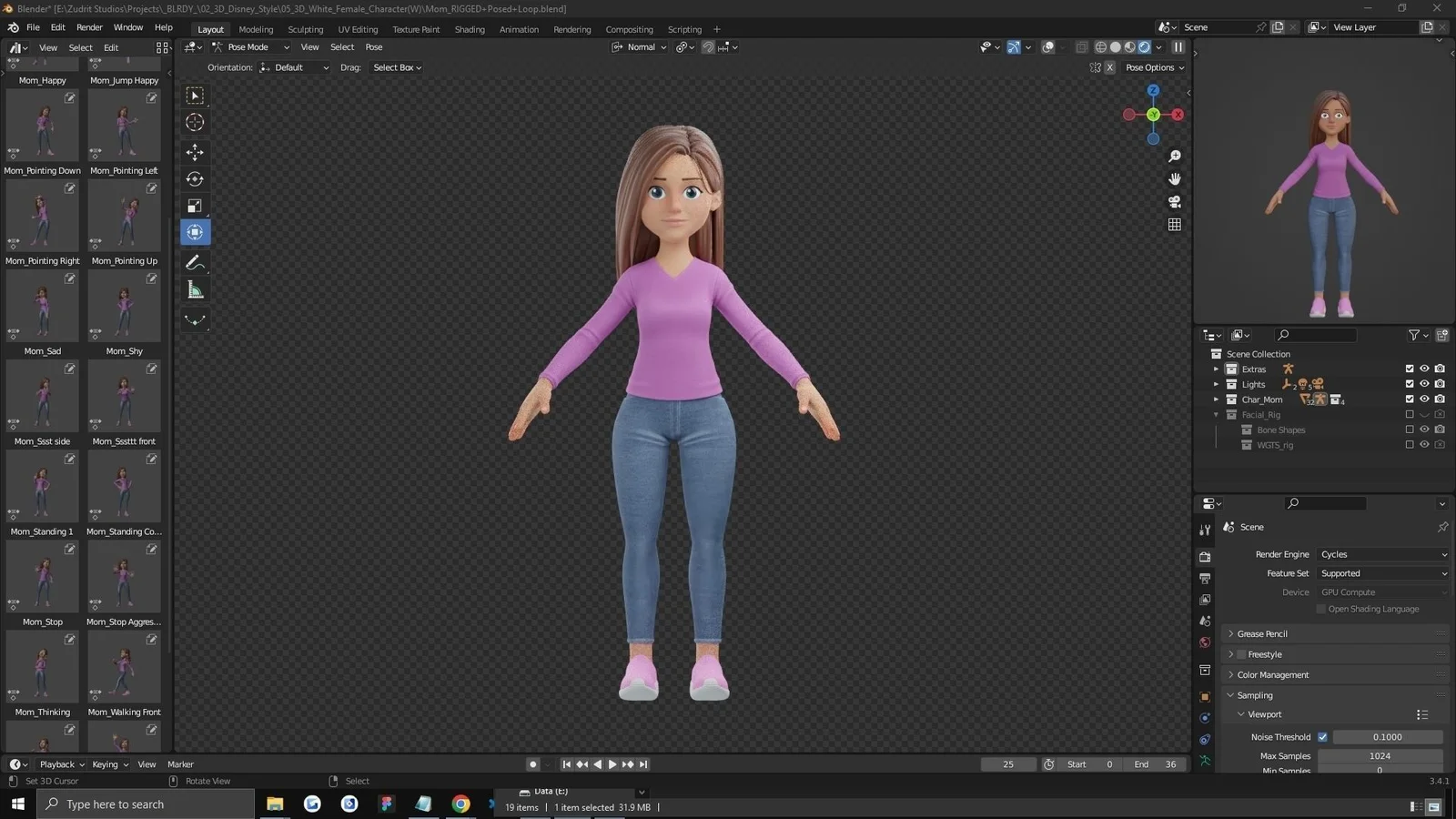Select the Rotate tool

click(195, 179)
